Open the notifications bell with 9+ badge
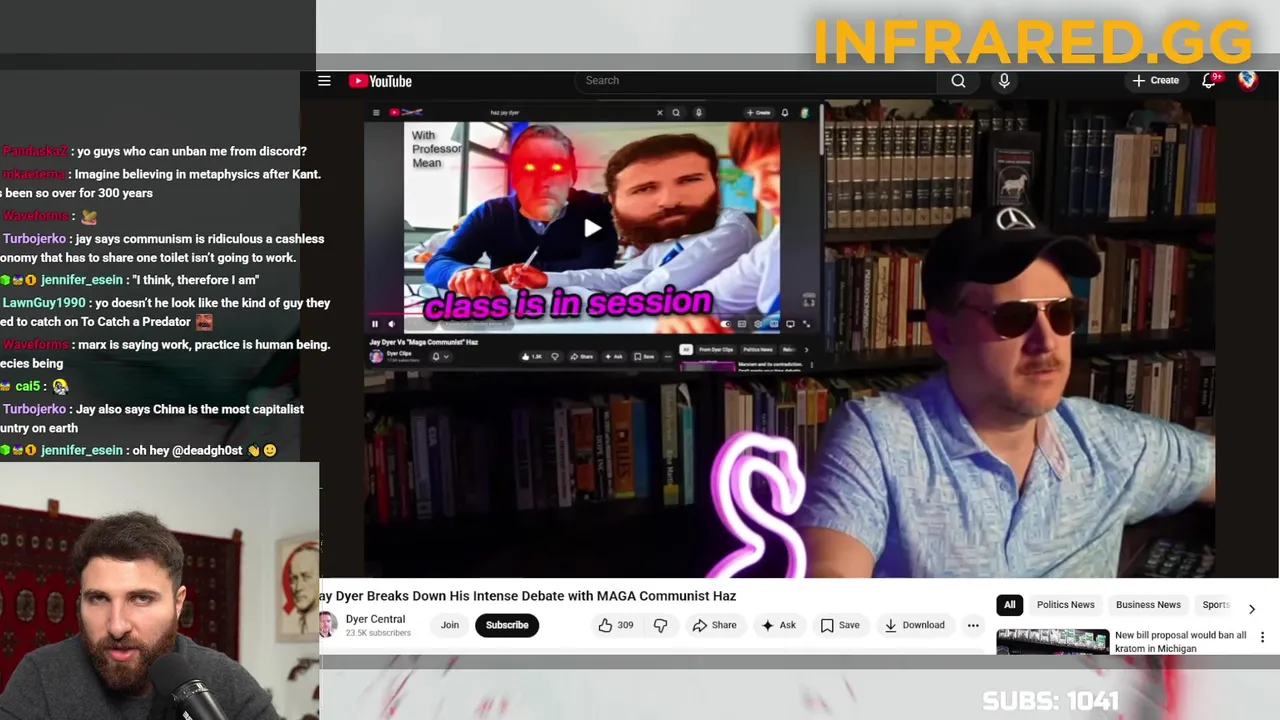Viewport: 1280px width, 720px height. coord(1210,80)
